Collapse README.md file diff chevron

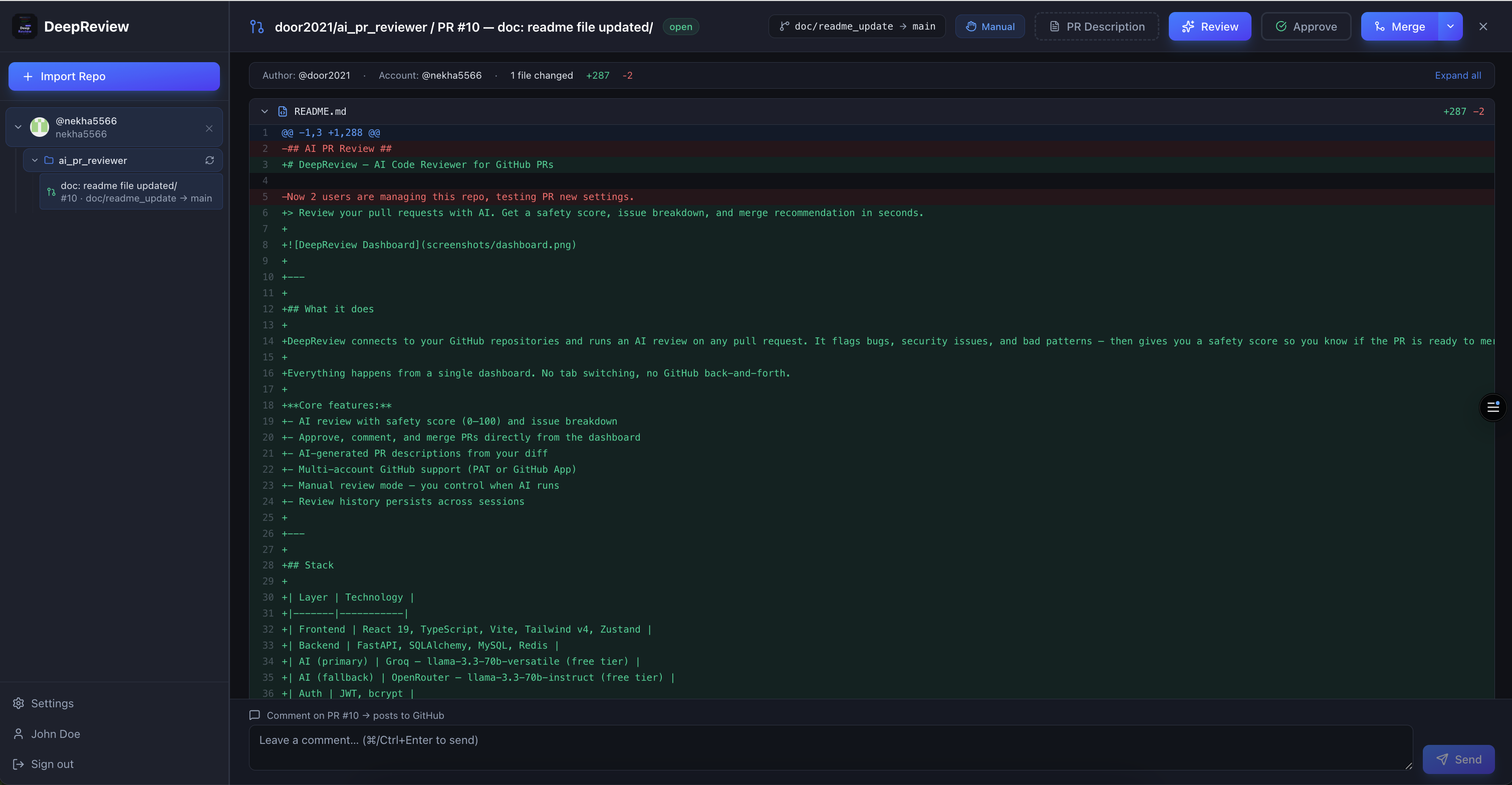[x=265, y=112]
